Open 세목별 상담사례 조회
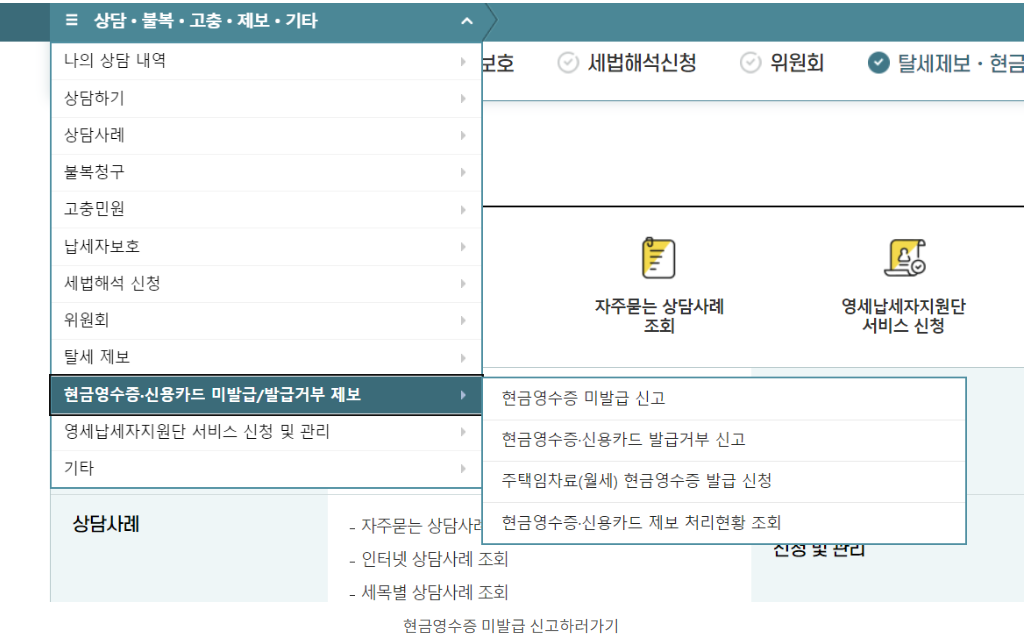The width and height of the screenshot is (1024, 634). click(435, 591)
